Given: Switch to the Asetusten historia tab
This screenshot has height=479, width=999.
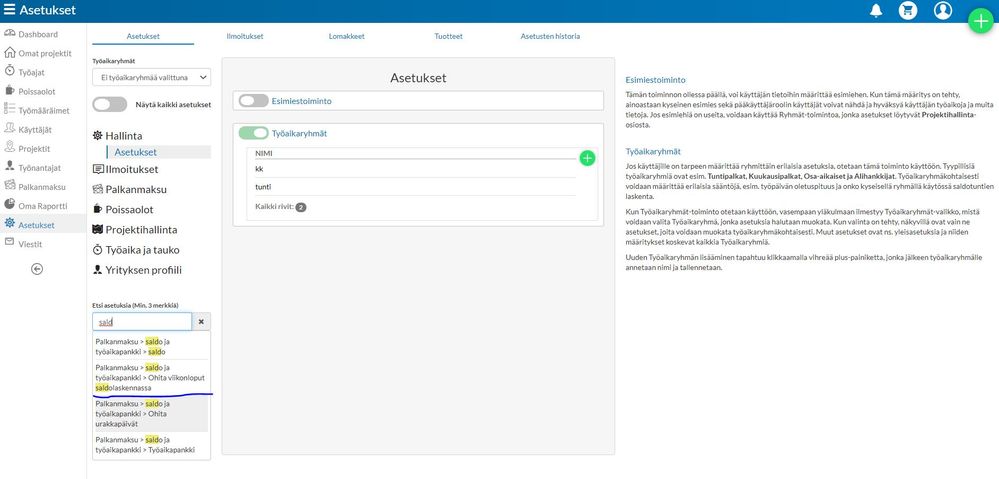Looking at the screenshot, I should click(550, 36).
